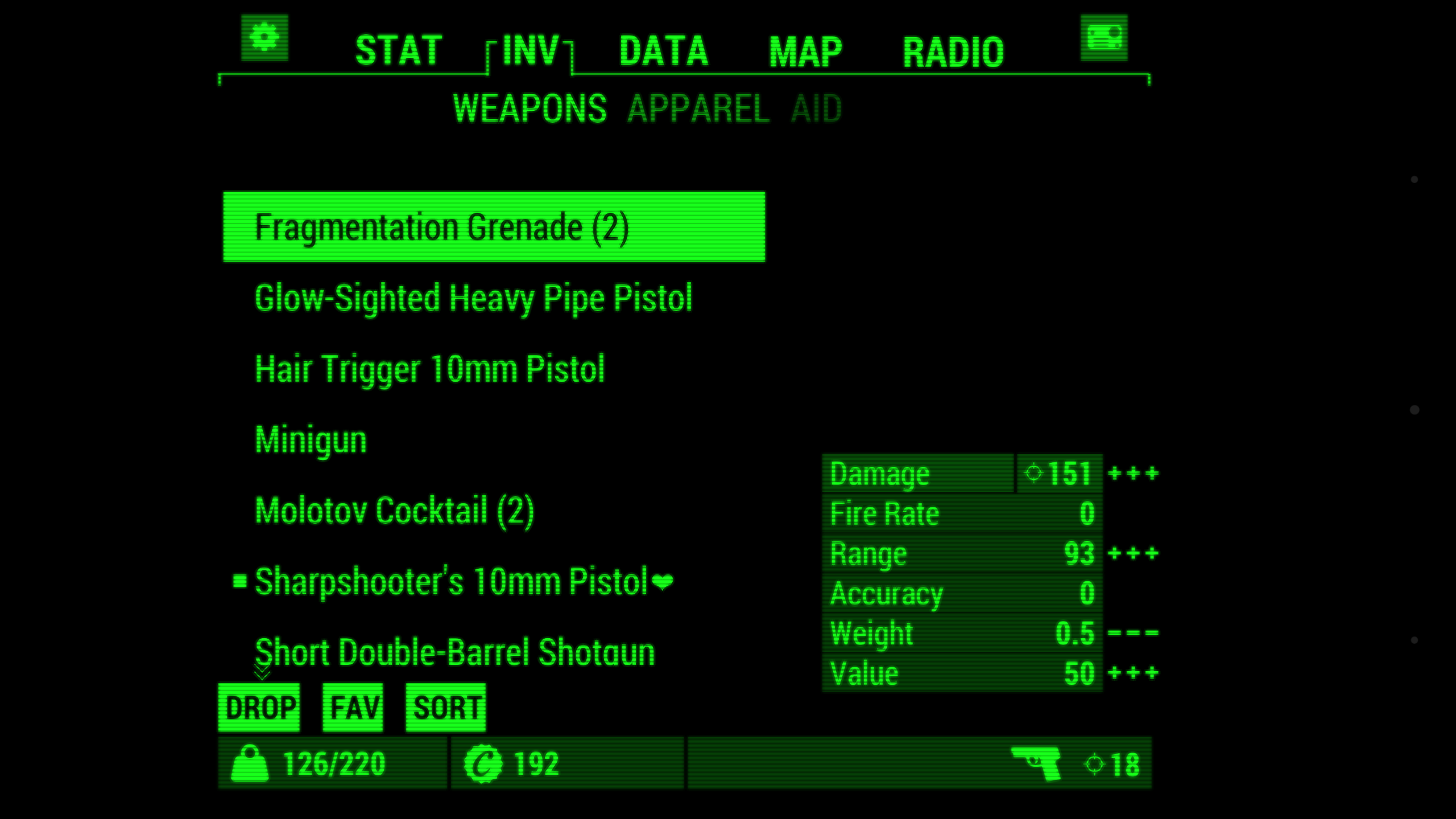Click the weight capacity lock icon
Screen dimensions: 1456x819
click(x=247, y=764)
